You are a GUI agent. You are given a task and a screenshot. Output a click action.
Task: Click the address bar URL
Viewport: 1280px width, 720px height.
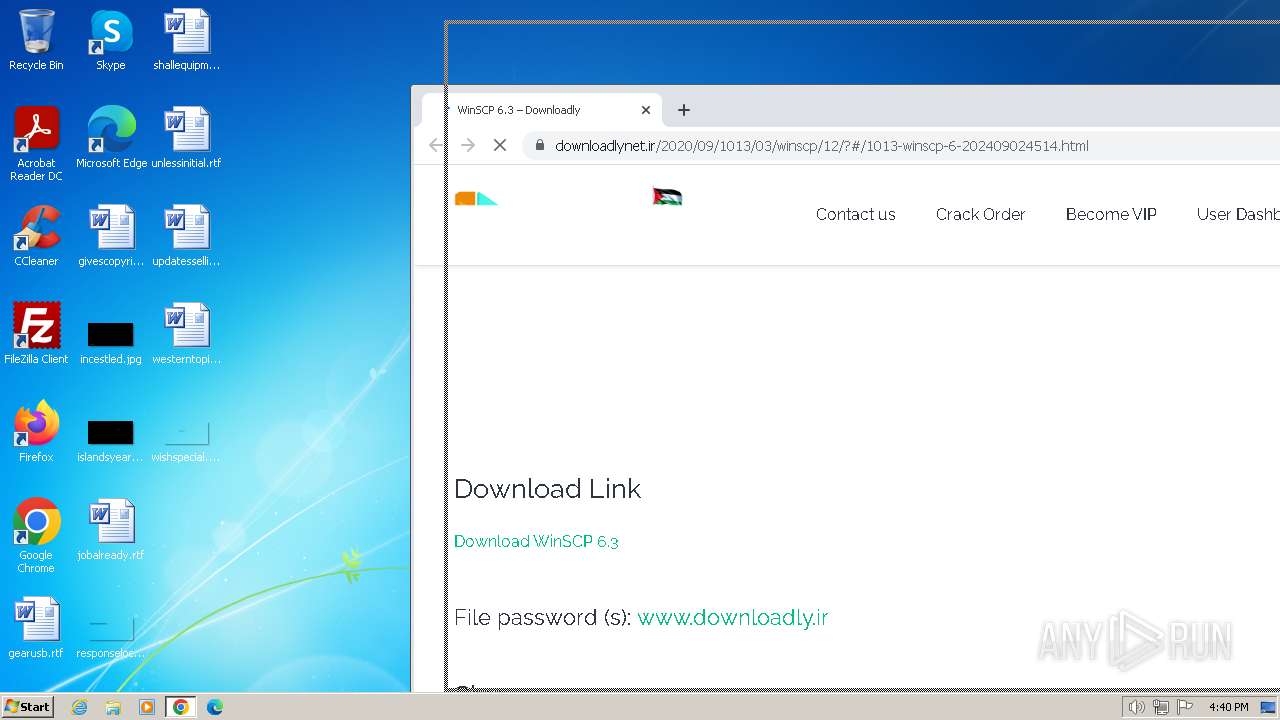(x=822, y=146)
